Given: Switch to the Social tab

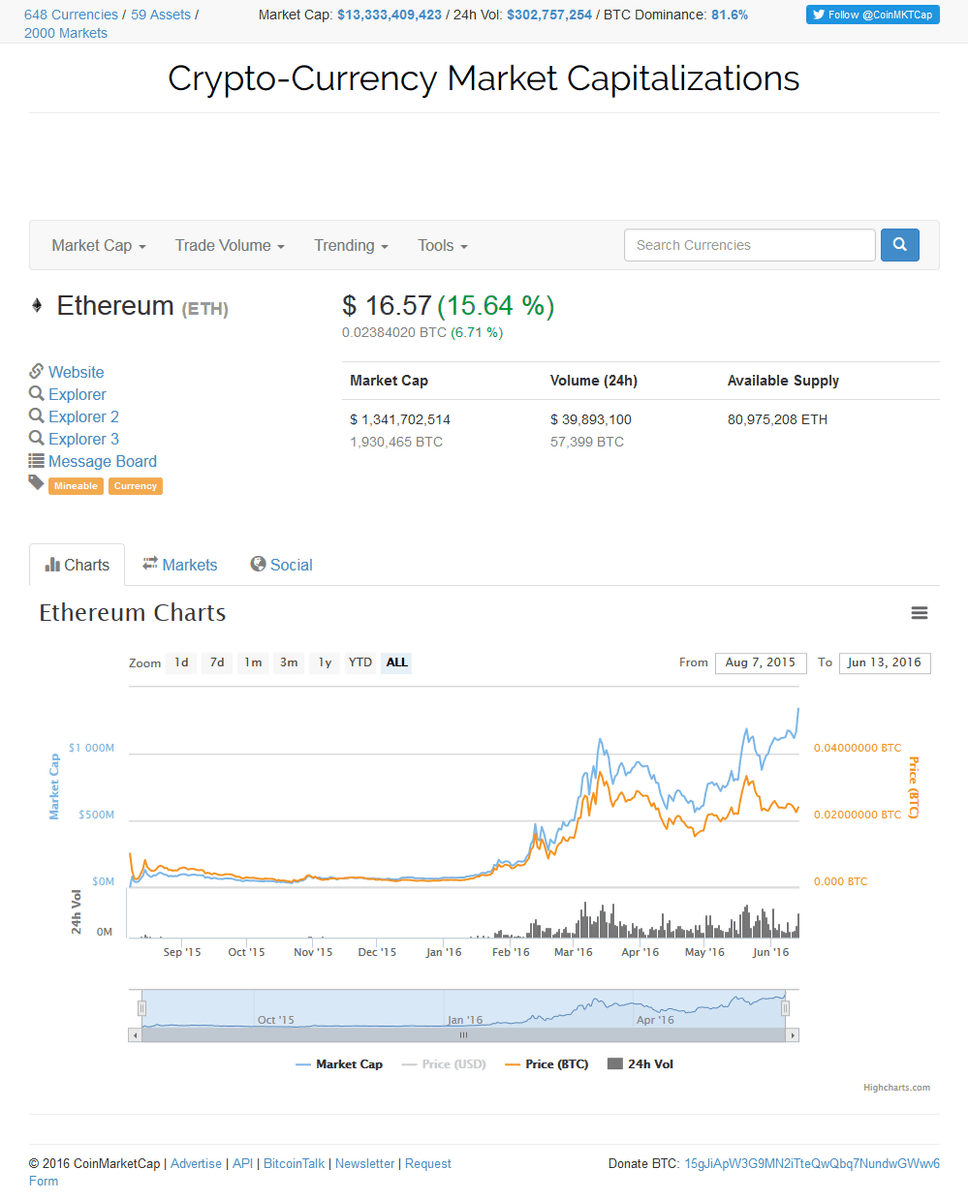Looking at the screenshot, I should (282, 565).
